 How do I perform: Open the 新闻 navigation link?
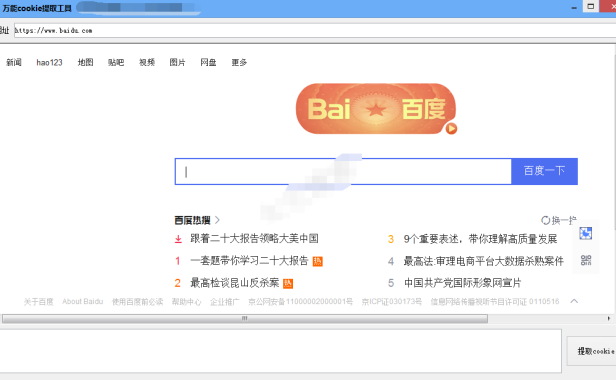[14, 62]
